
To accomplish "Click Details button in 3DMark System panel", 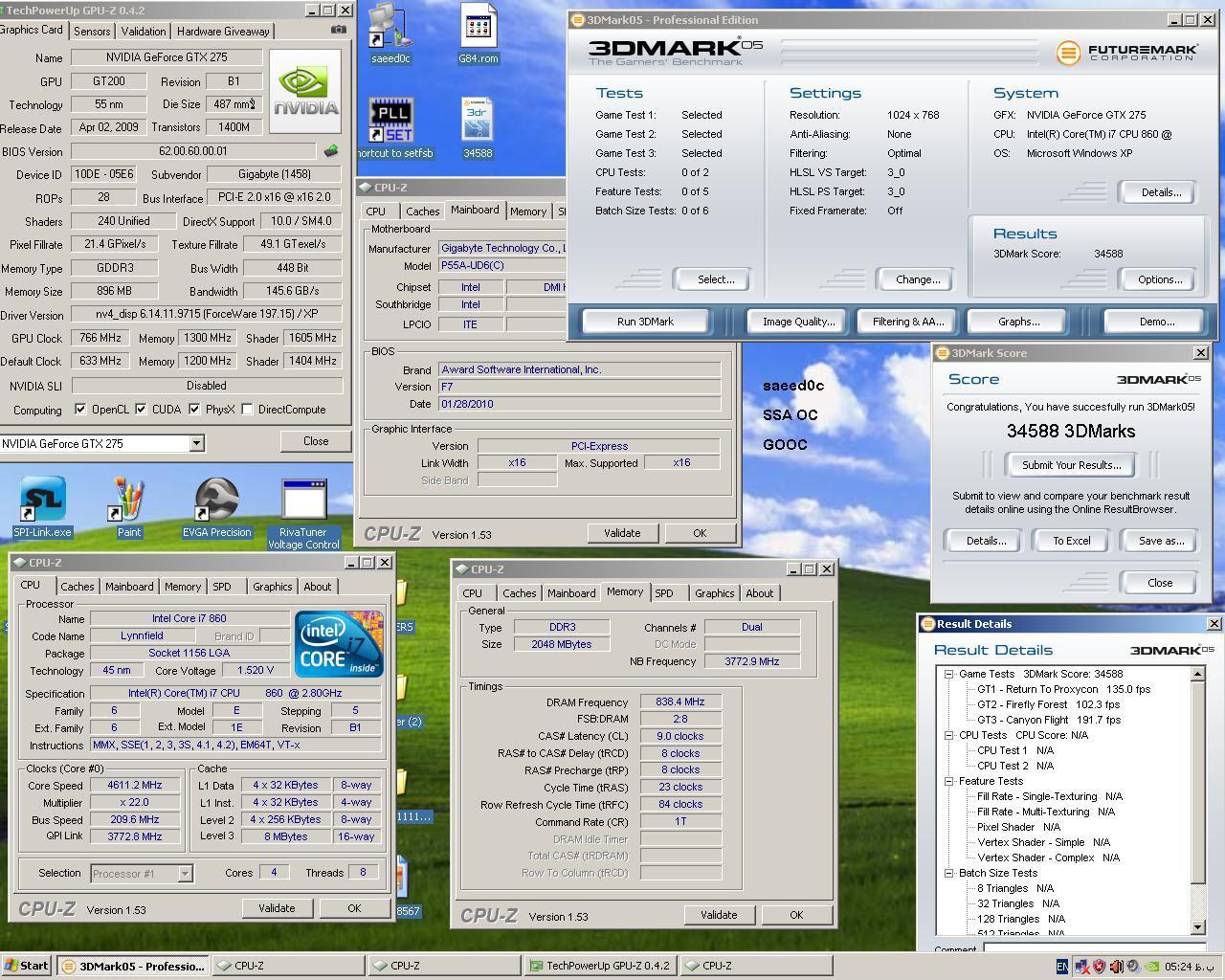I will point(1160,192).
